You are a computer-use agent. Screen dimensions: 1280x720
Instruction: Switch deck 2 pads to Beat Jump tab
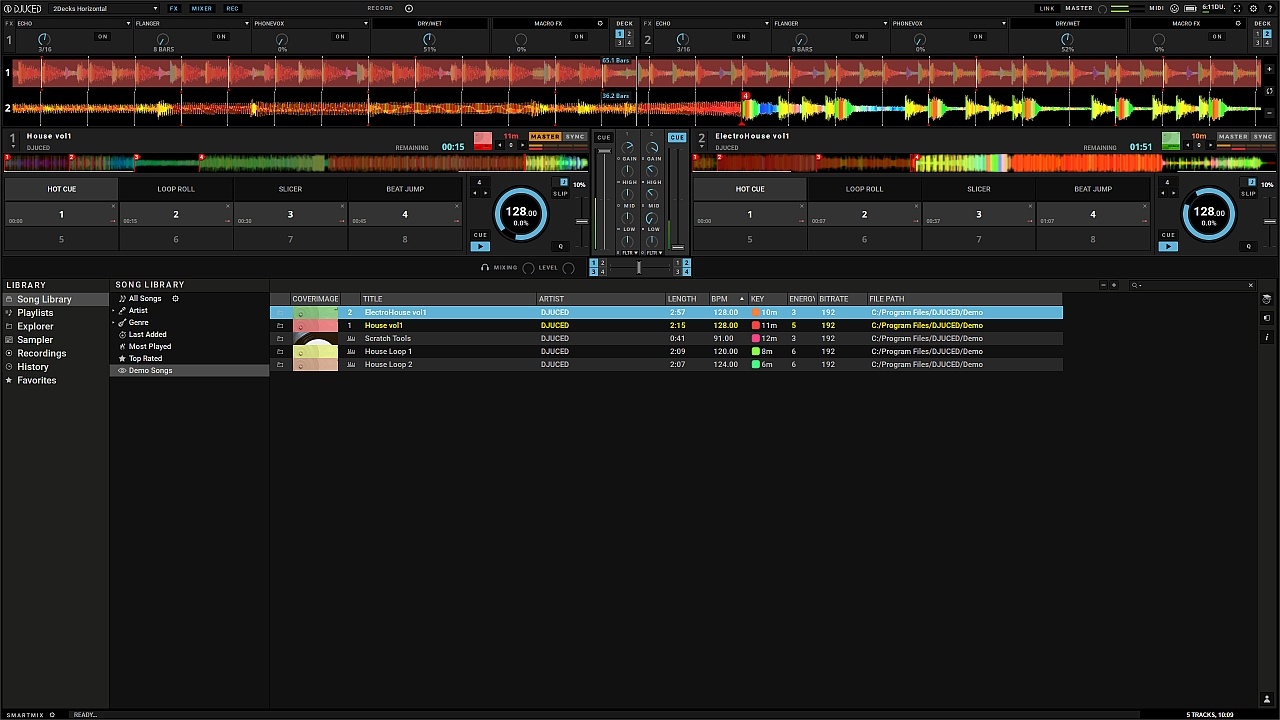(1093, 189)
